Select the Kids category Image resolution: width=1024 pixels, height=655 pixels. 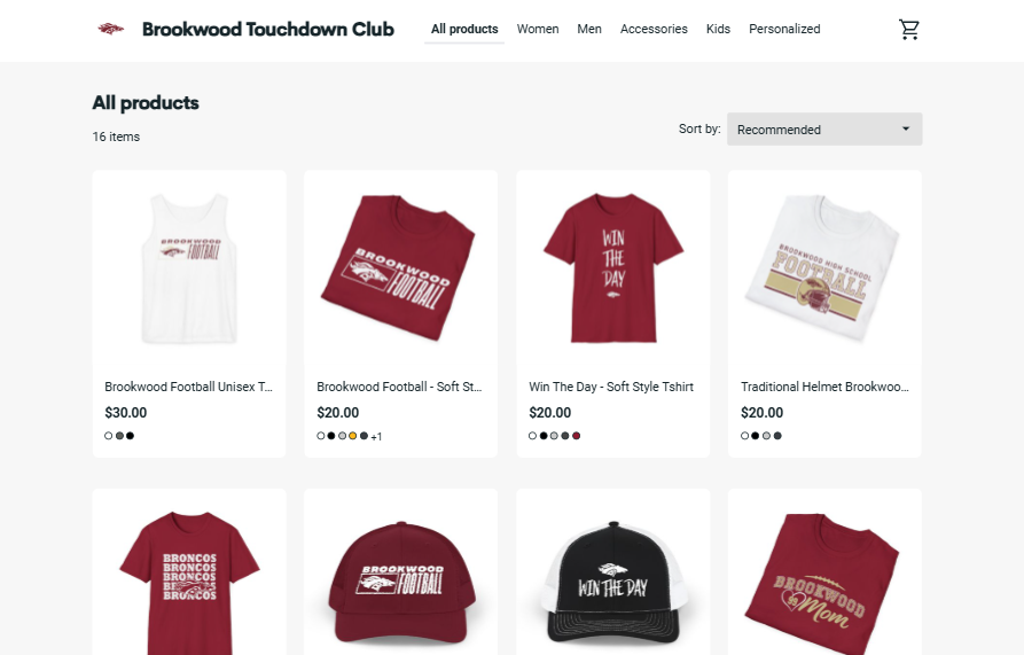tap(718, 29)
